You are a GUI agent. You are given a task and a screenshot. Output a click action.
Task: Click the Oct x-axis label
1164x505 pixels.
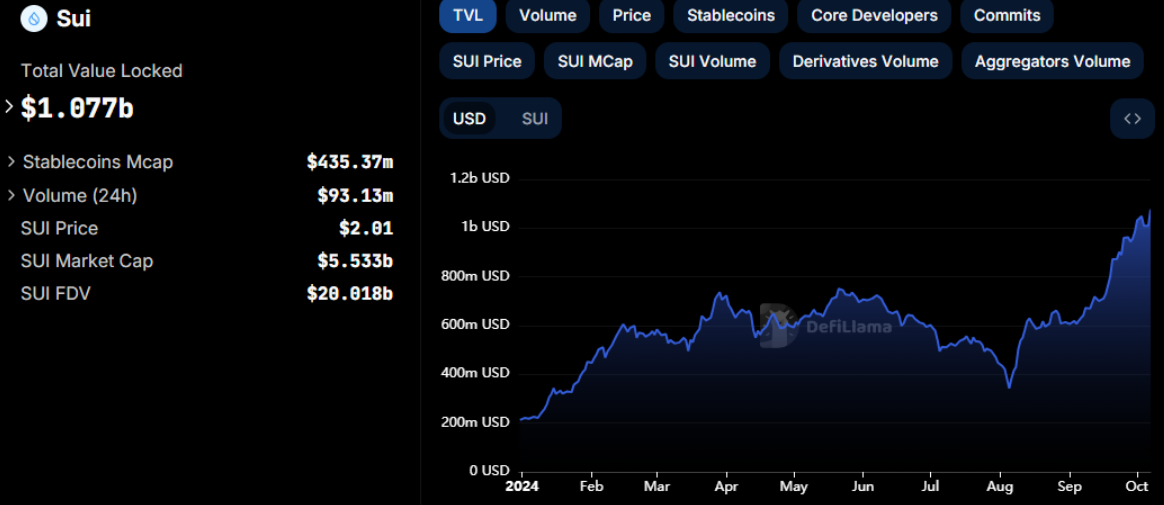pos(1139,487)
